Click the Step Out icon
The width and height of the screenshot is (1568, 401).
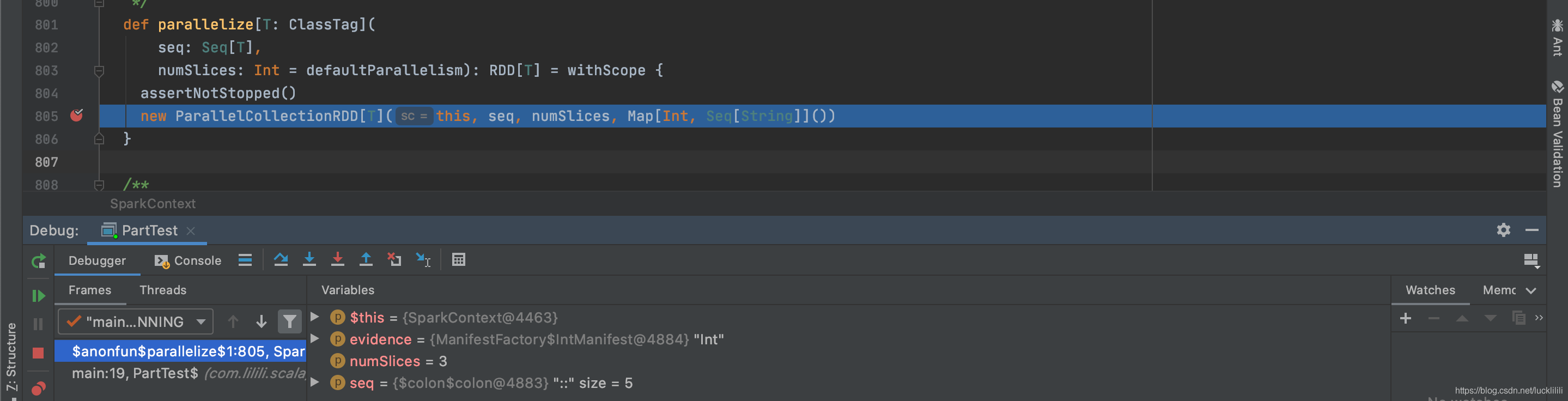(x=366, y=260)
